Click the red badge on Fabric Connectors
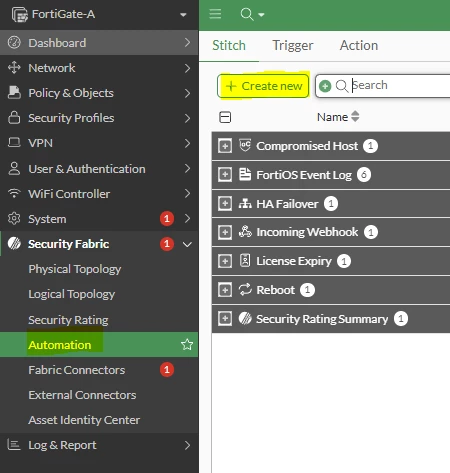 (167, 369)
